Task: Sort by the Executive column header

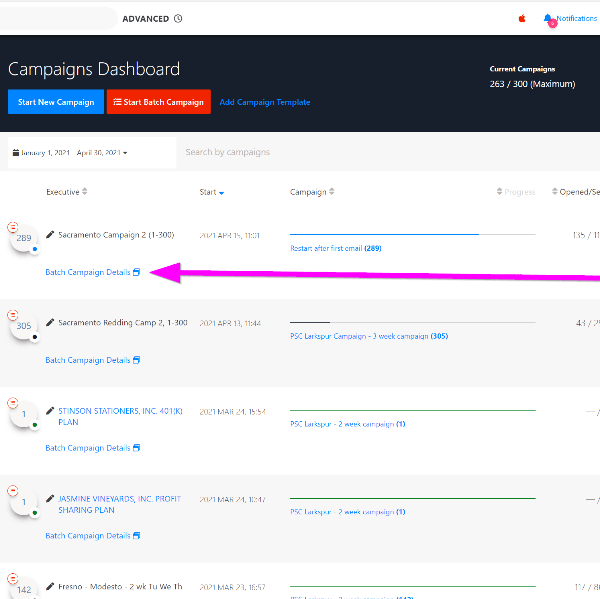Action: point(66,192)
